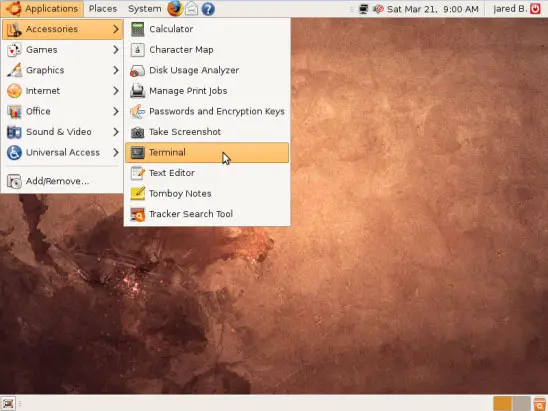Click the Take Screenshot camera icon
548x411 pixels.
pyautogui.click(x=137, y=132)
